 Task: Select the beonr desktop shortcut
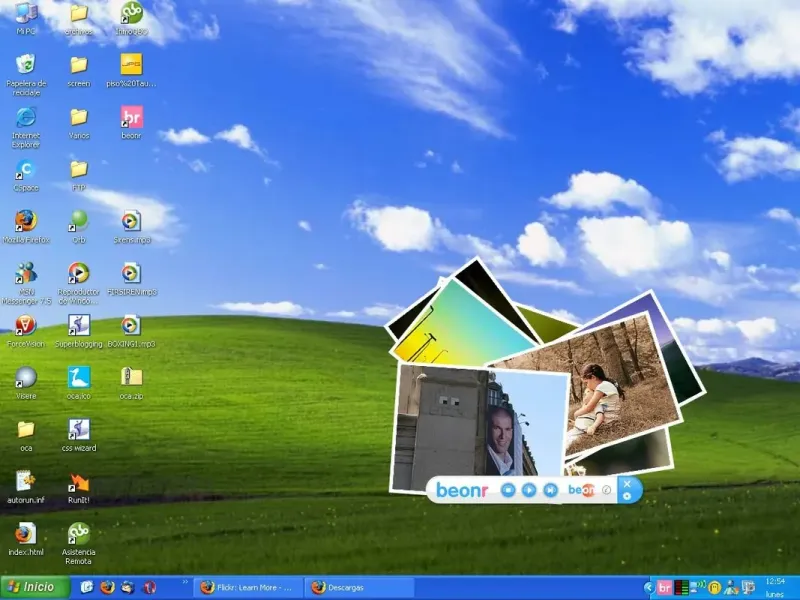(x=131, y=122)
